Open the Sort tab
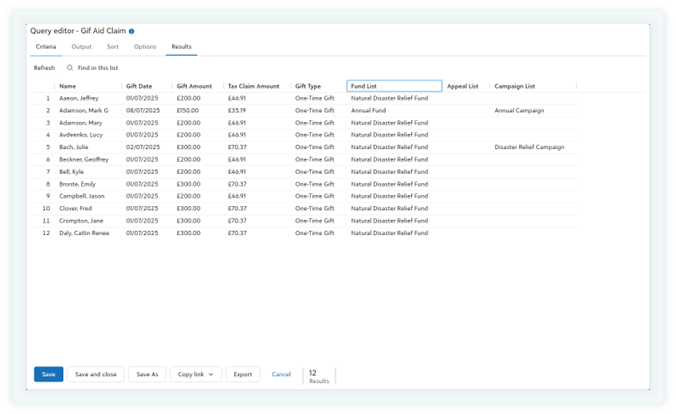The height and width of the screenshot is (414, 676). click(x=113, y=47)
